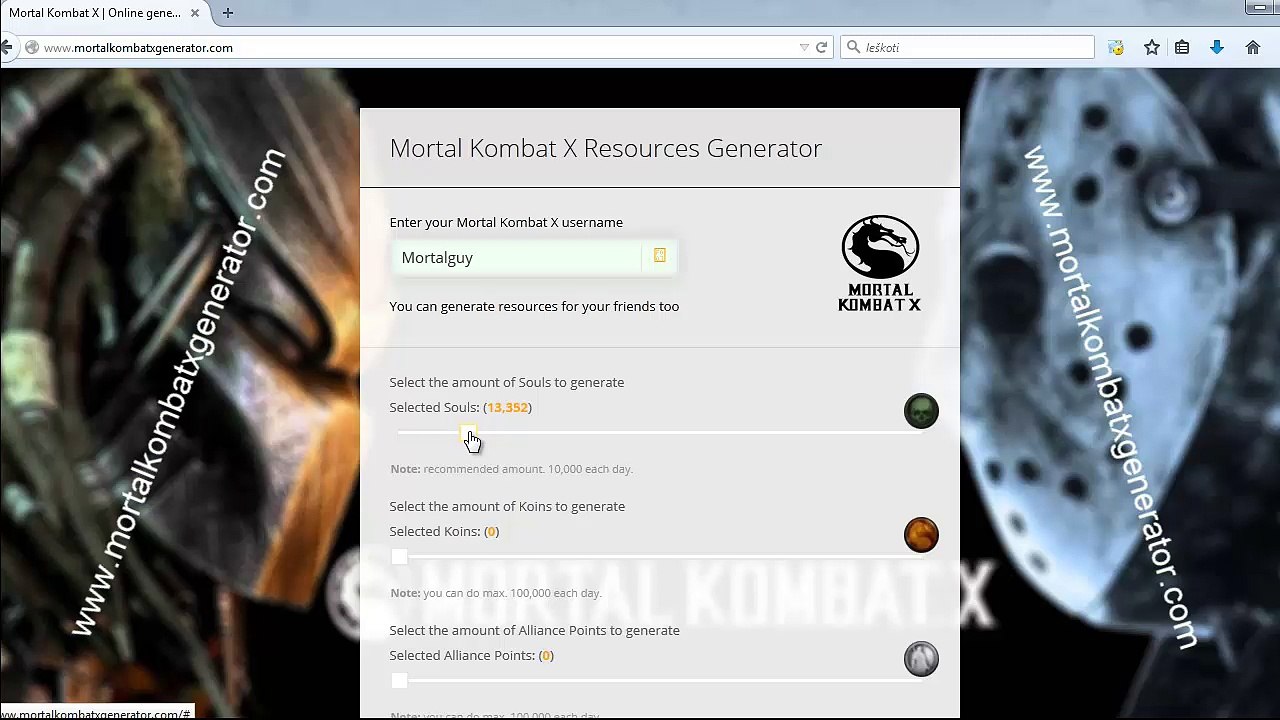Click the search magnifier icon
1280x720 pixels.
pos(853,47)
